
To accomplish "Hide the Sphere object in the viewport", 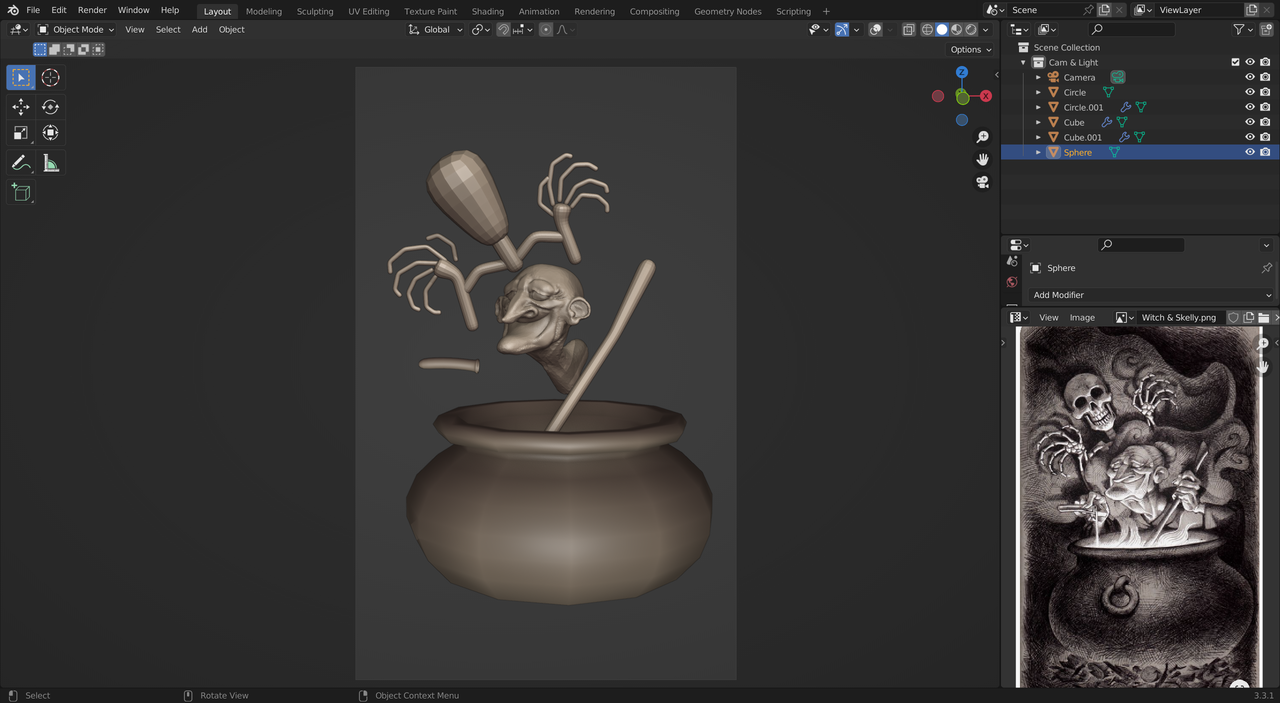I will point(1249,152).
